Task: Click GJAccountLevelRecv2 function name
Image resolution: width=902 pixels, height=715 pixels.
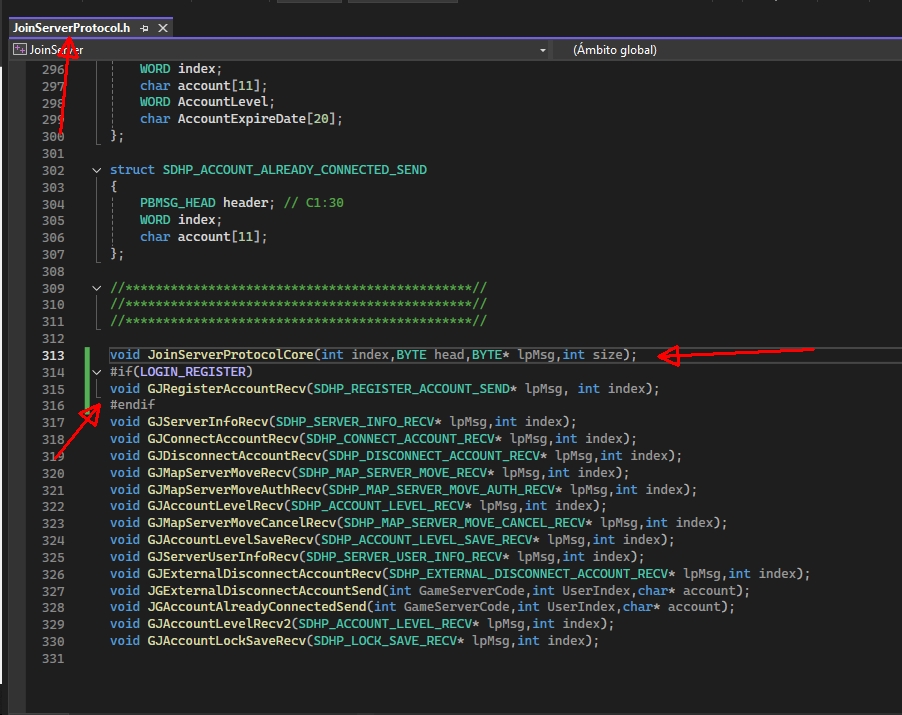Action: (x=219, y=624)
